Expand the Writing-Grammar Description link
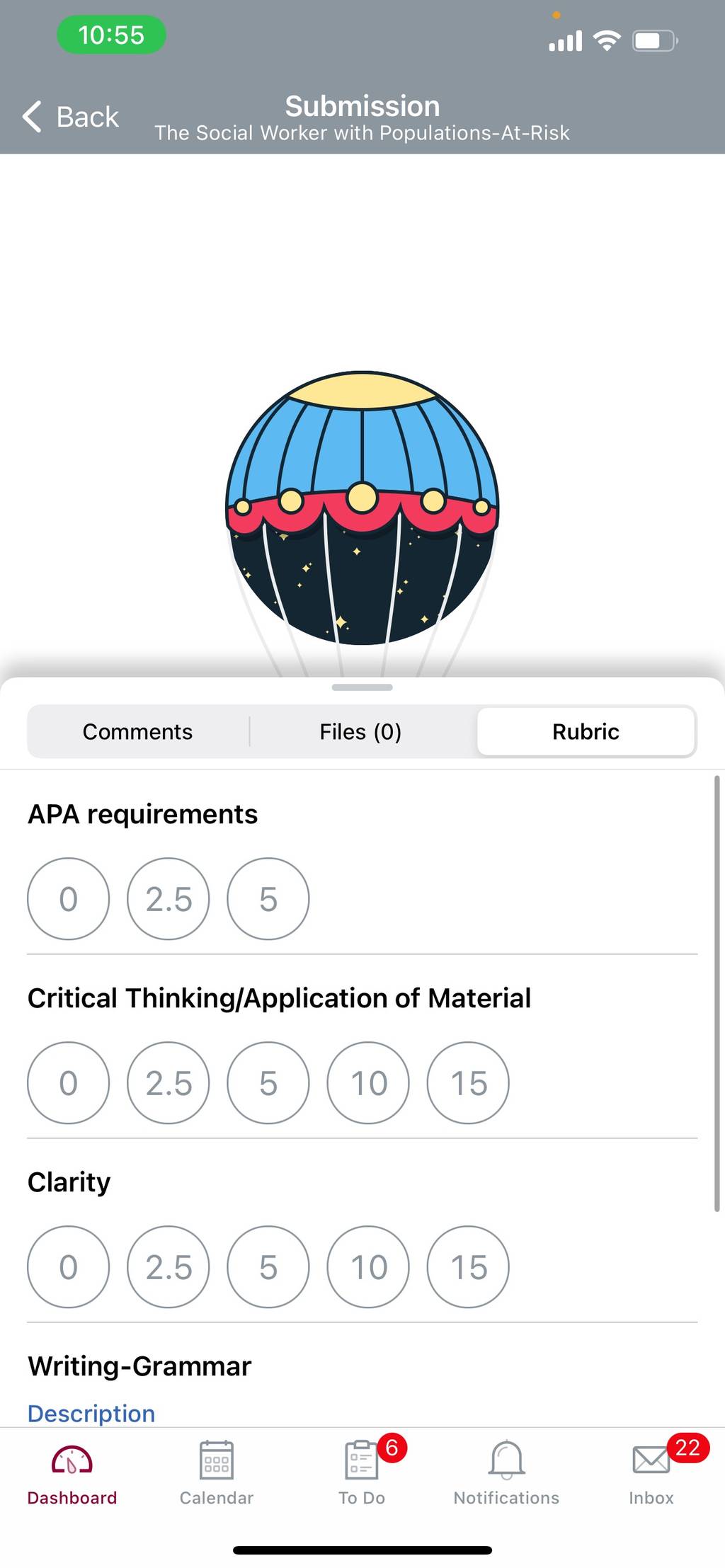 pos(91,1414)
